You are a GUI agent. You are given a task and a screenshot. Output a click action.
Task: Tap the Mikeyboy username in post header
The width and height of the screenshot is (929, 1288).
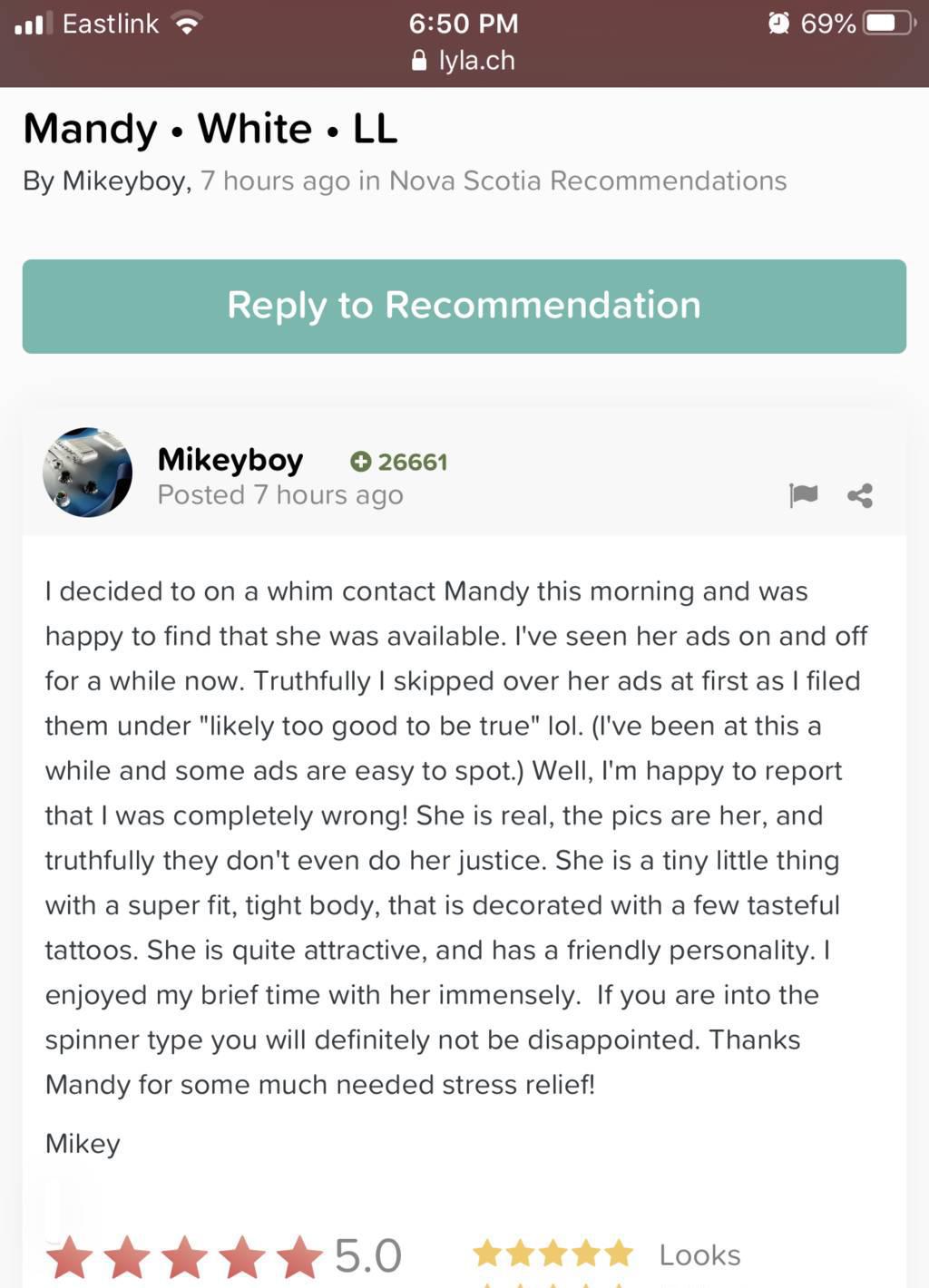pos(230,460)
